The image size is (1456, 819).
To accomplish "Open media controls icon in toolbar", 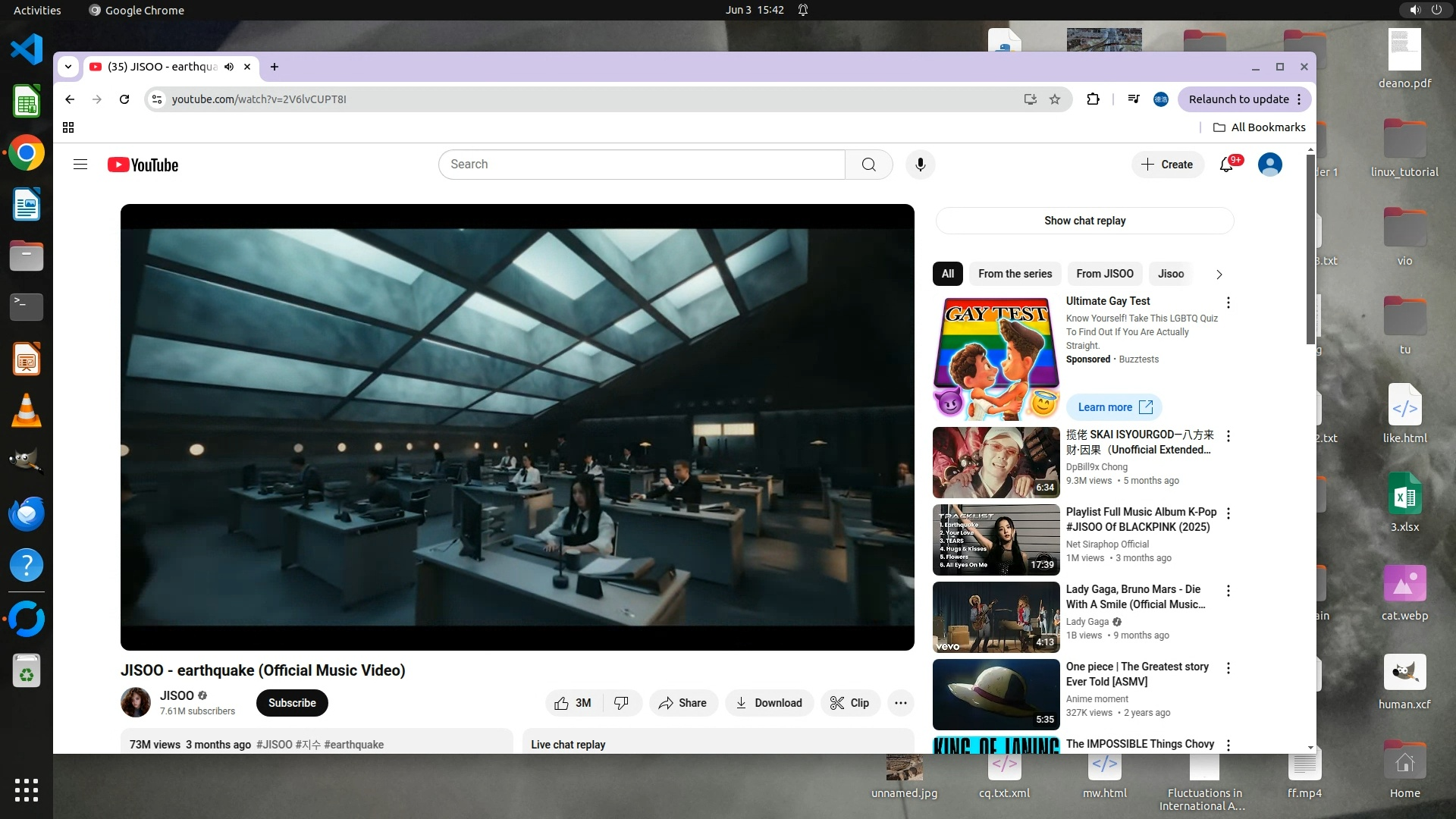I will click(x=1134, y=99).
